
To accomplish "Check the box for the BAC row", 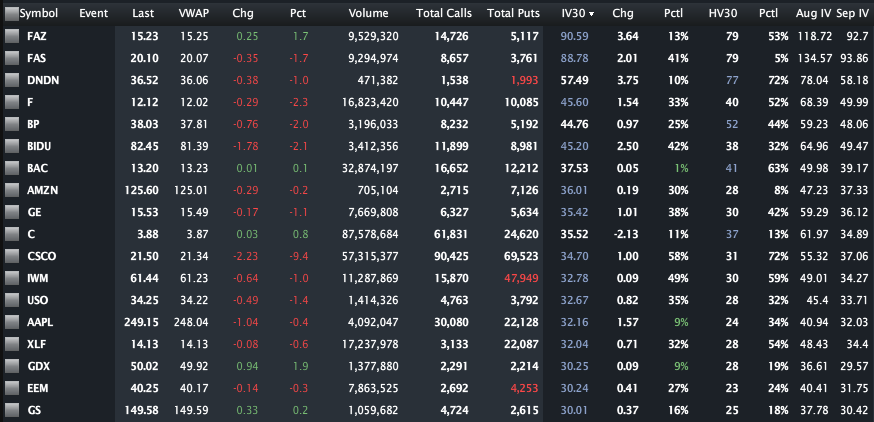I will pos(11,168).
